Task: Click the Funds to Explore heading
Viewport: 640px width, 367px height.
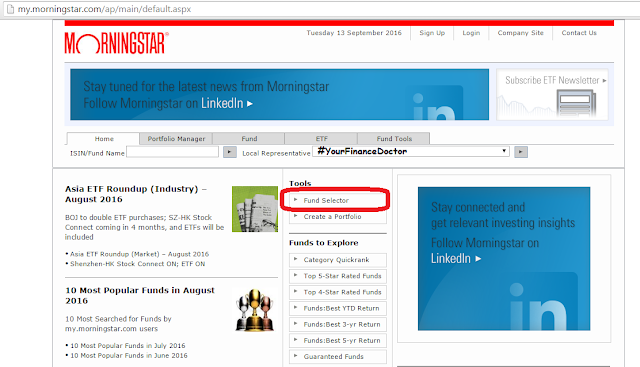Action: coord(324,243)
